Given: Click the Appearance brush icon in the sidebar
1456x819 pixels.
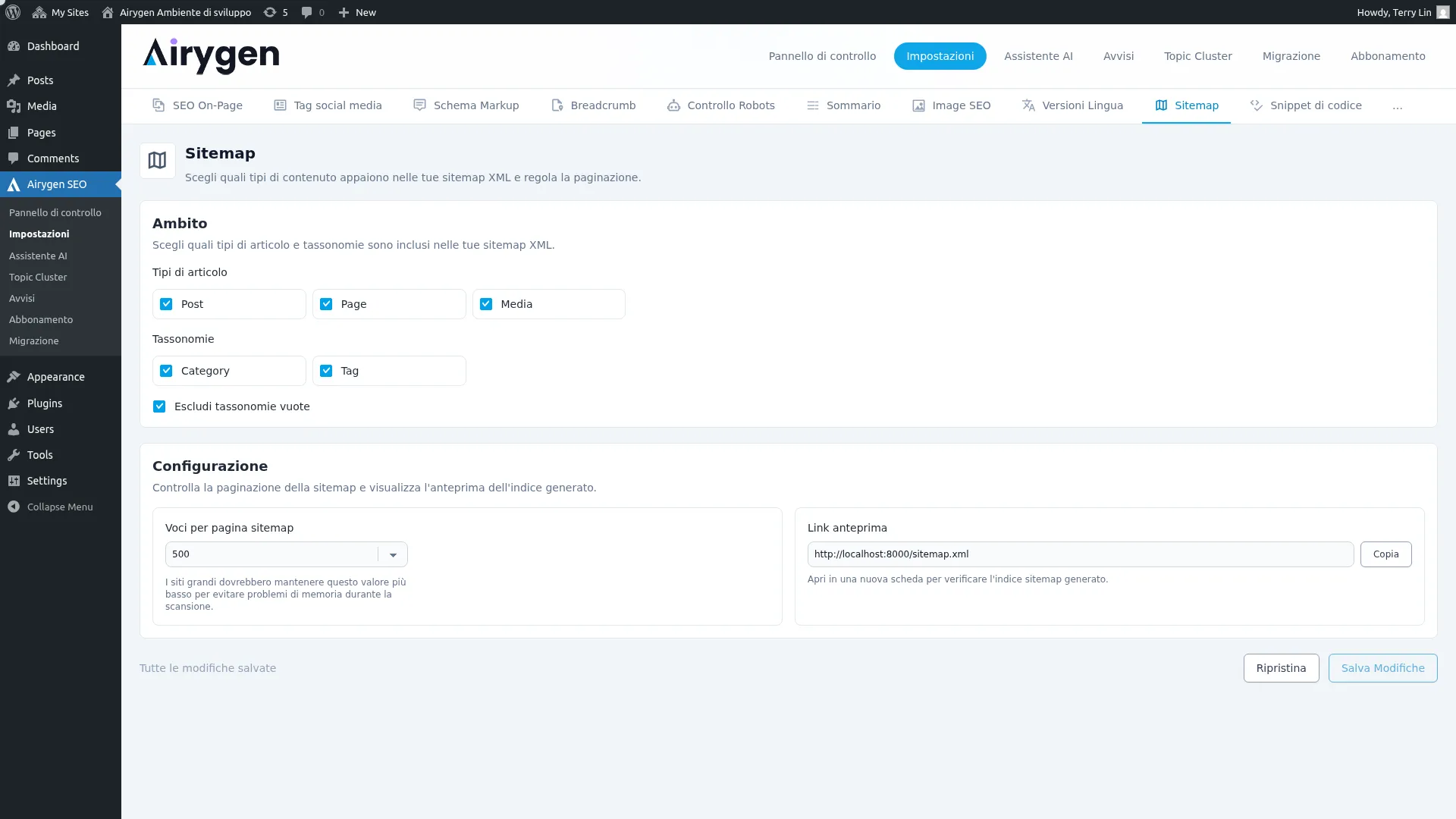Looking at the screenshot, I should coord(14,377).
